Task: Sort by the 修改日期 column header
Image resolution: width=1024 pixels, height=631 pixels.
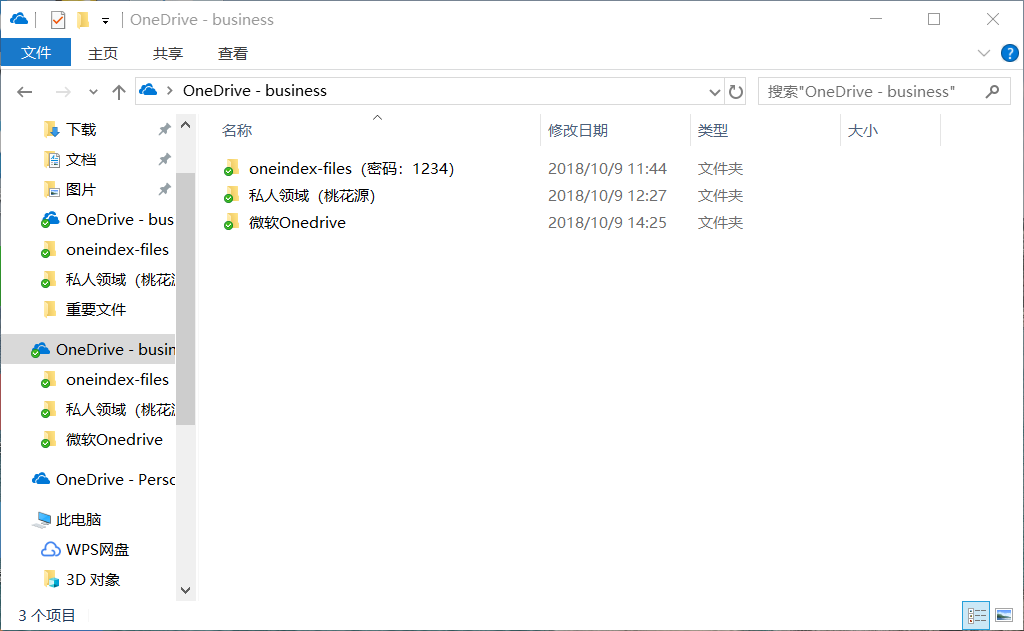Action: click(578, 131)
